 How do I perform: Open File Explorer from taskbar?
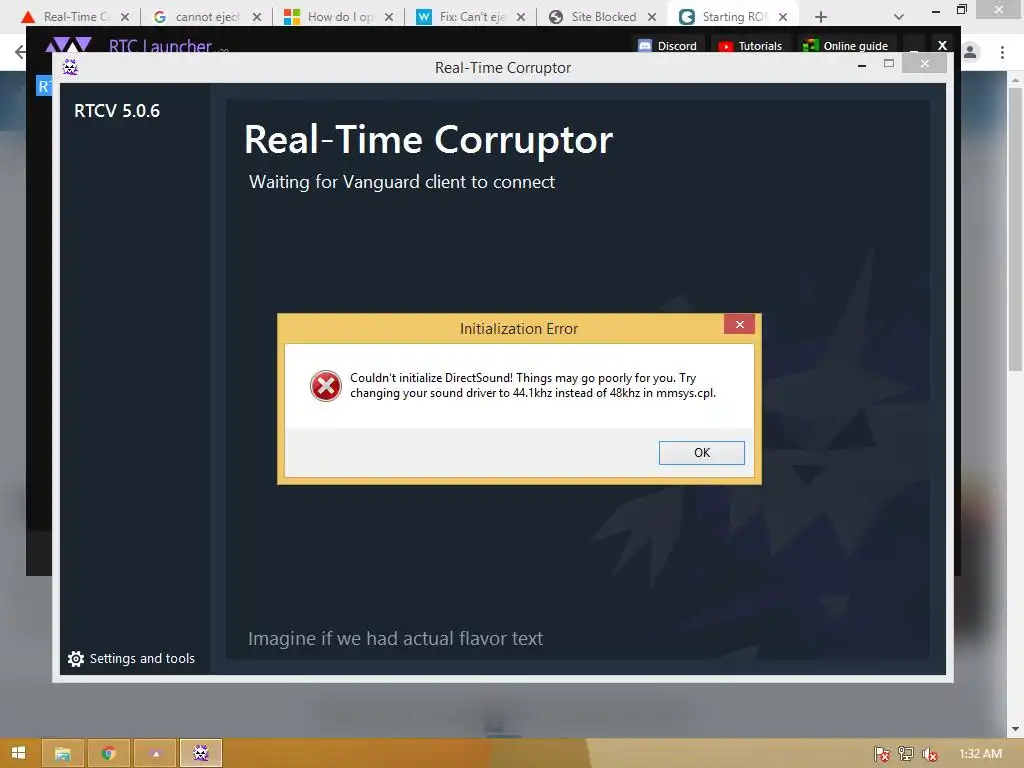click(x=63, y=754)
